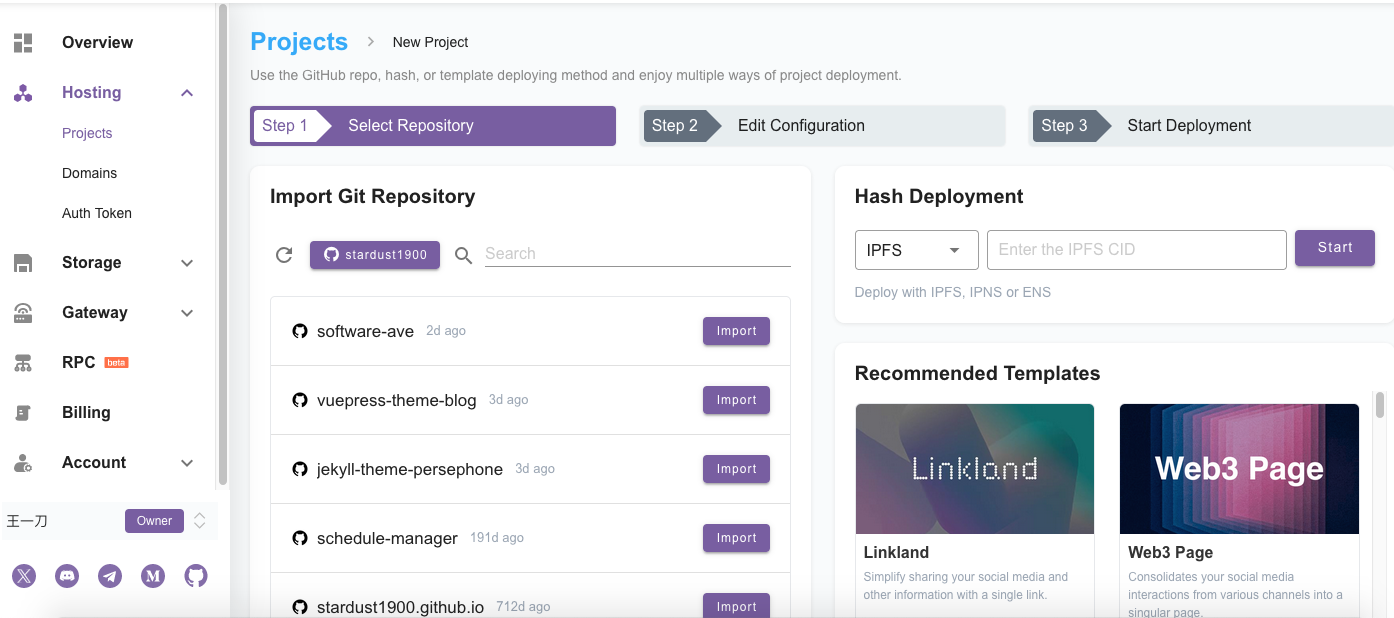Collapse the Hosting menu section
The image size is (1394, 618).
click(186, 93)
